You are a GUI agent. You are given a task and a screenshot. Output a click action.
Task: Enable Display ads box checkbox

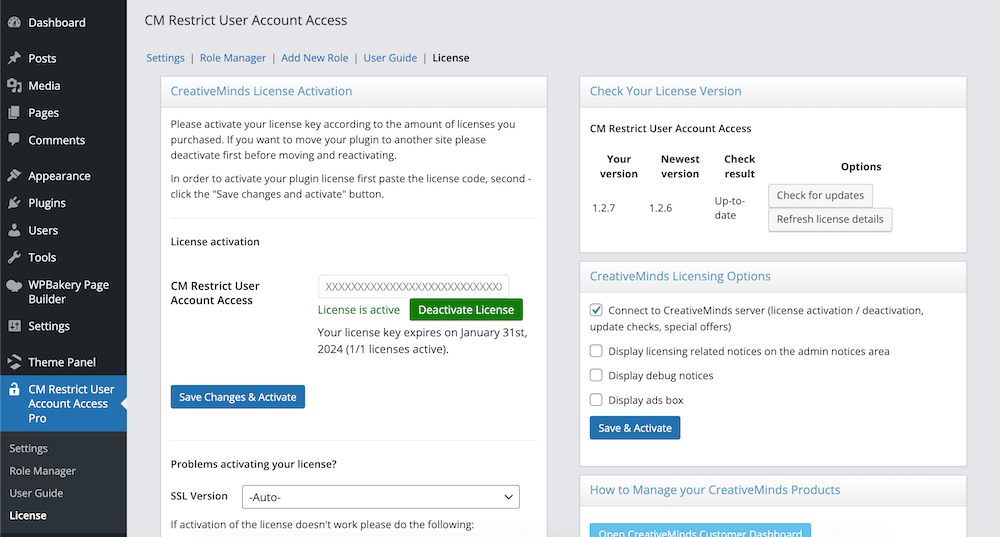click(596, 400)
